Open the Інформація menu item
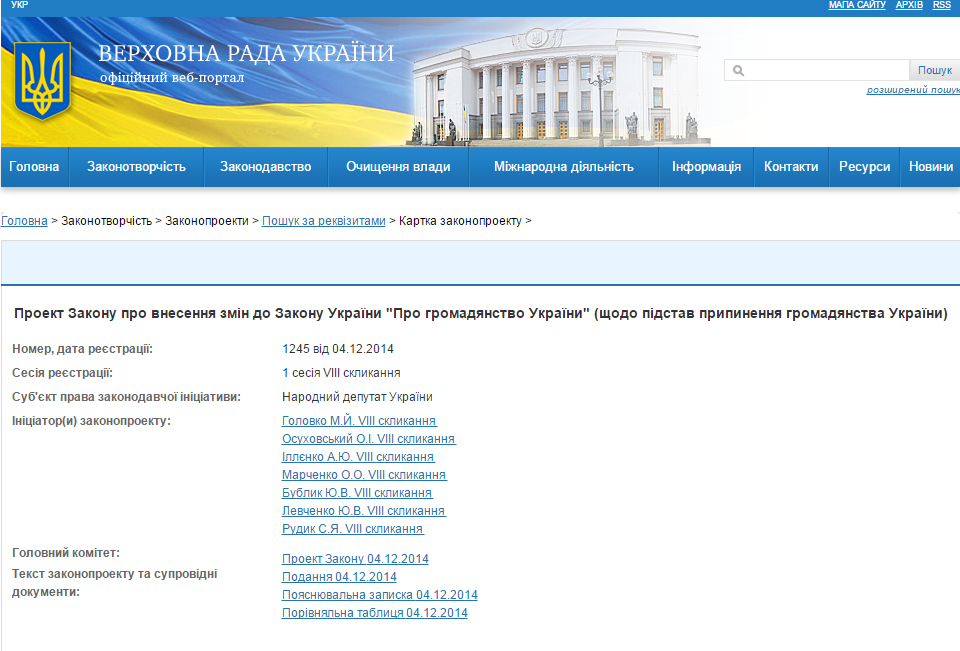Viewport: 960px width, 651px height. pyautogui.click(x=707, y=167)
